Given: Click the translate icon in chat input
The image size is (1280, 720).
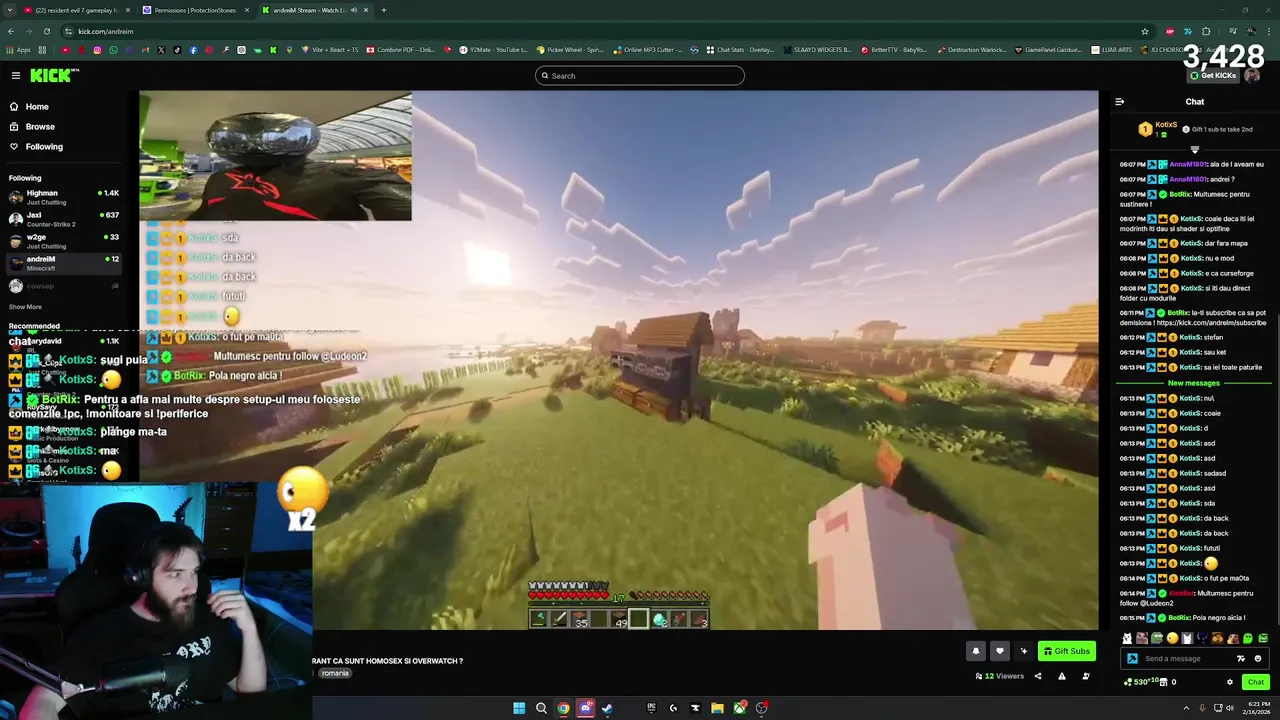Looking at the screenshot, I should pos(1241,659).
